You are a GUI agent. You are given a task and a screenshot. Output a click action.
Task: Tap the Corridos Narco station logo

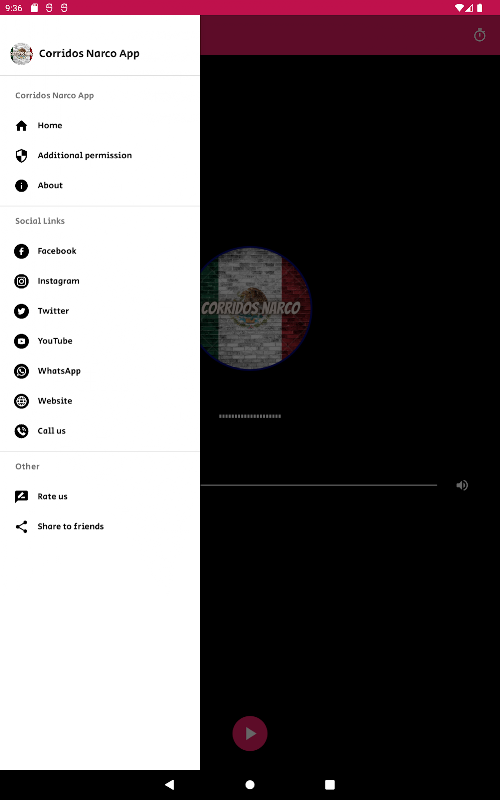255,308
